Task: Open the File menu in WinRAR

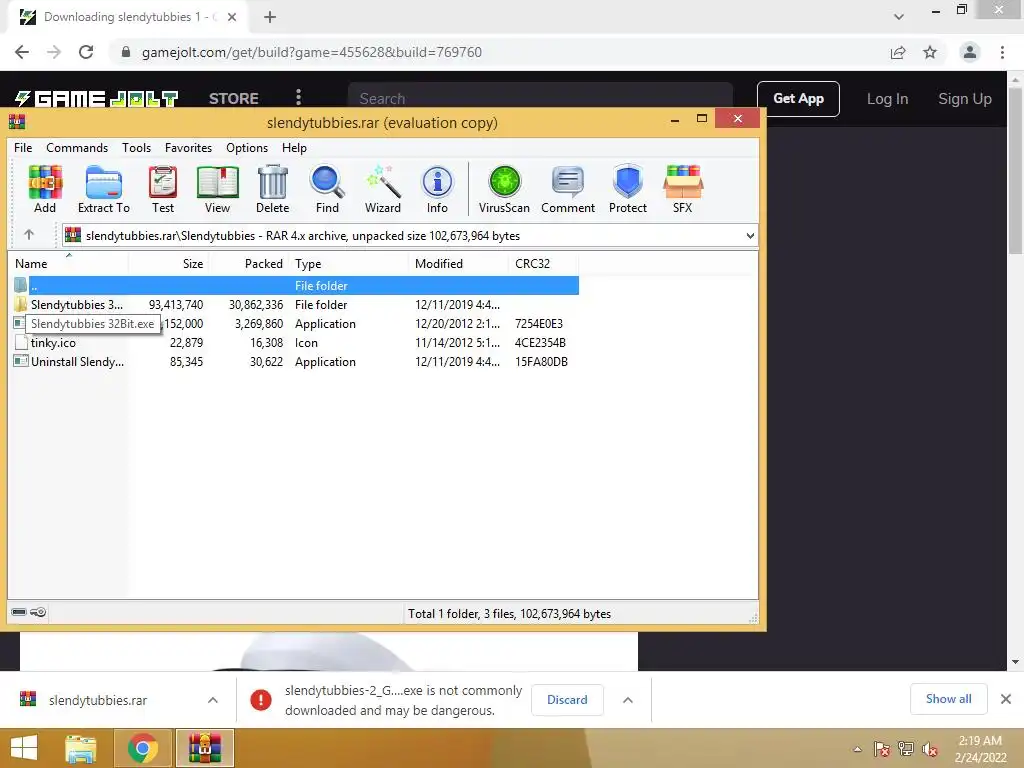Action: pos(23,148)
